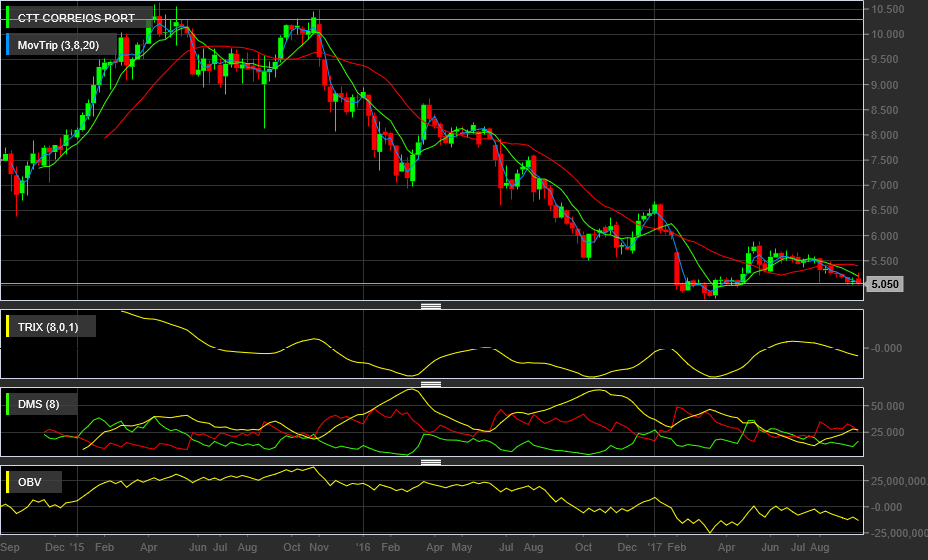Click the divider handle above the DMS panel
Viewport: 928px width, 560px height.
[x=431, y=384]
